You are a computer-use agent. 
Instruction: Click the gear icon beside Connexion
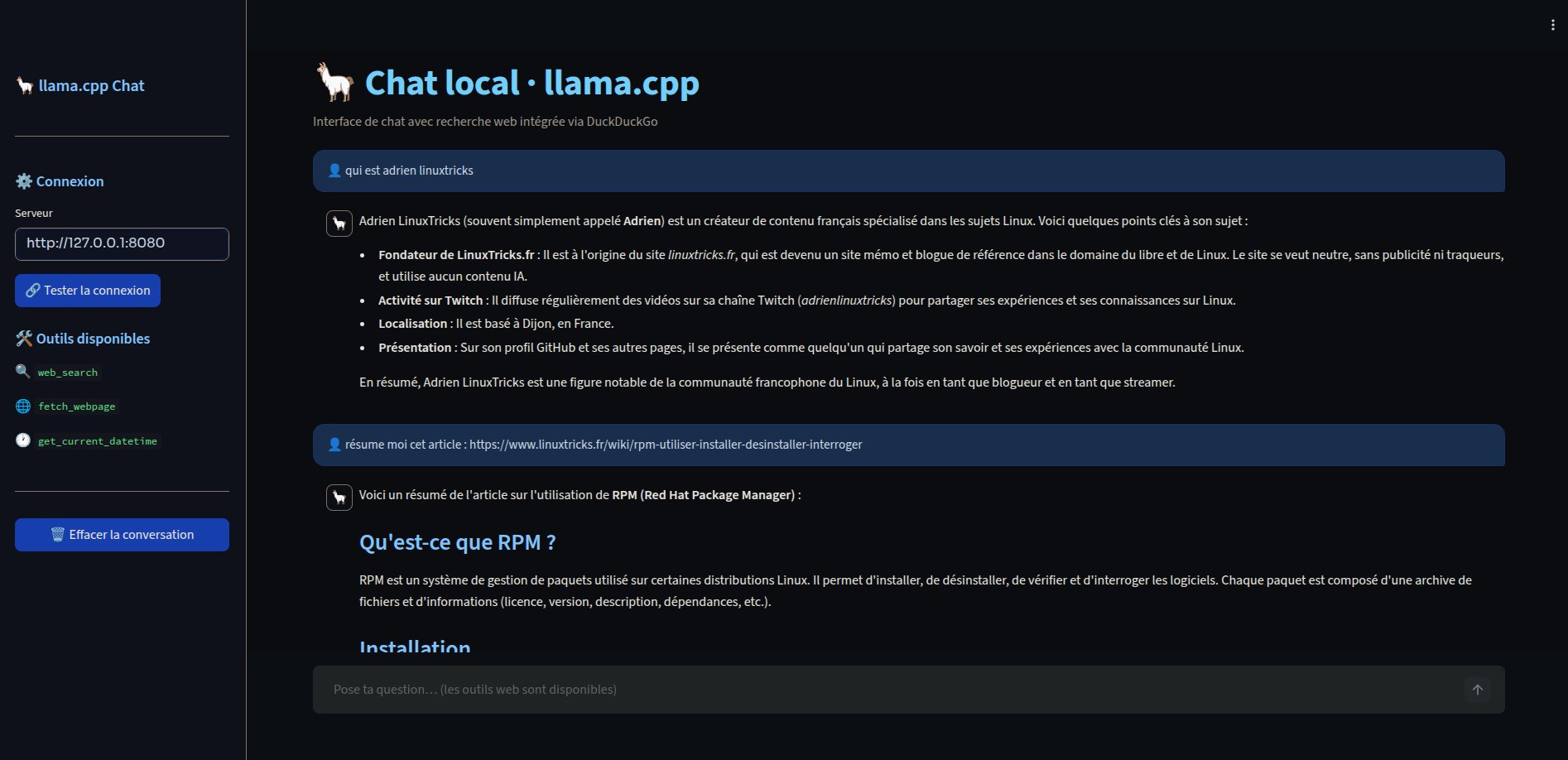tap(24, 181)
